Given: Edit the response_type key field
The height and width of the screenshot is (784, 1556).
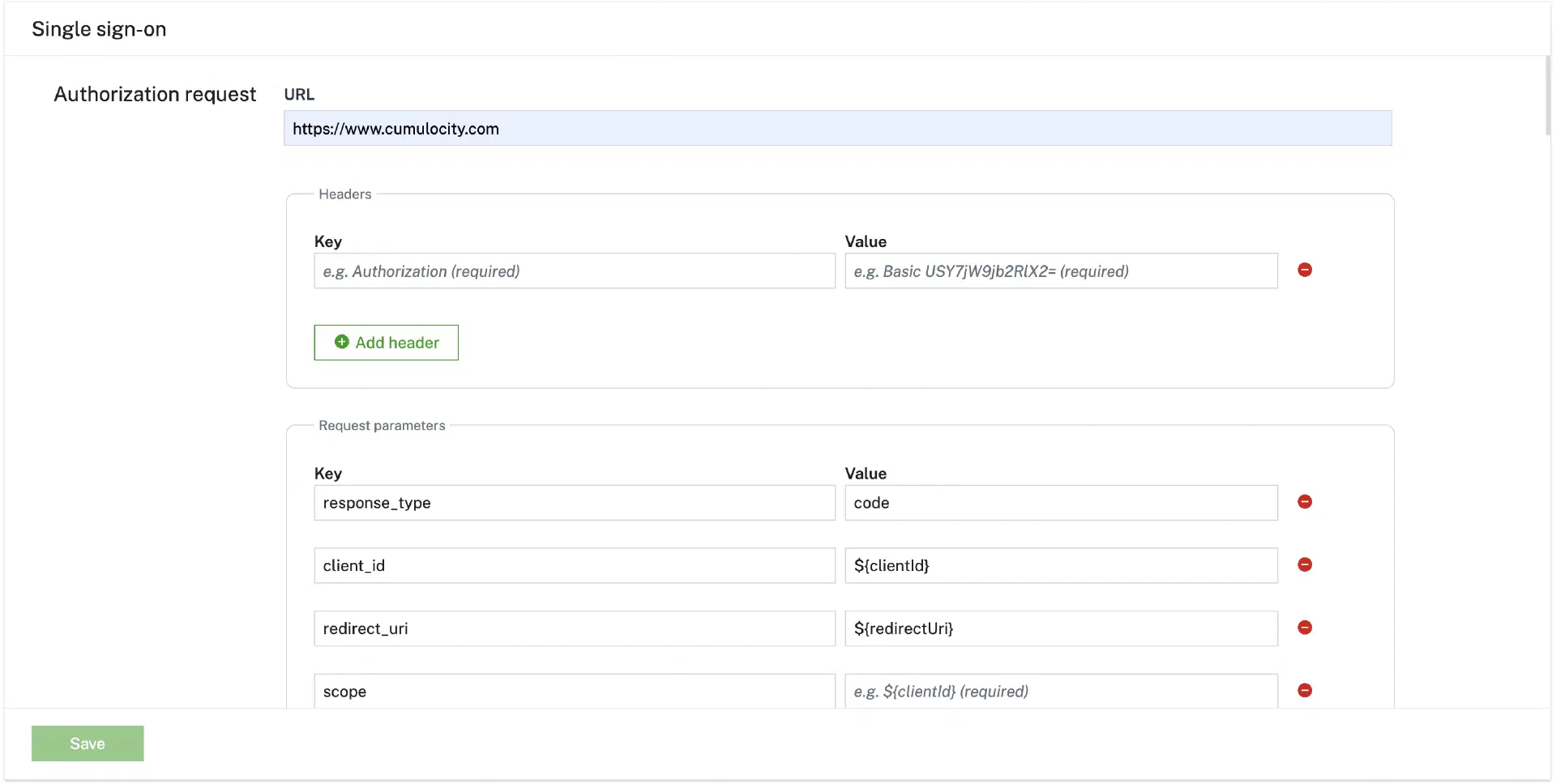Looking at the screenshot, I should (574, 503).
